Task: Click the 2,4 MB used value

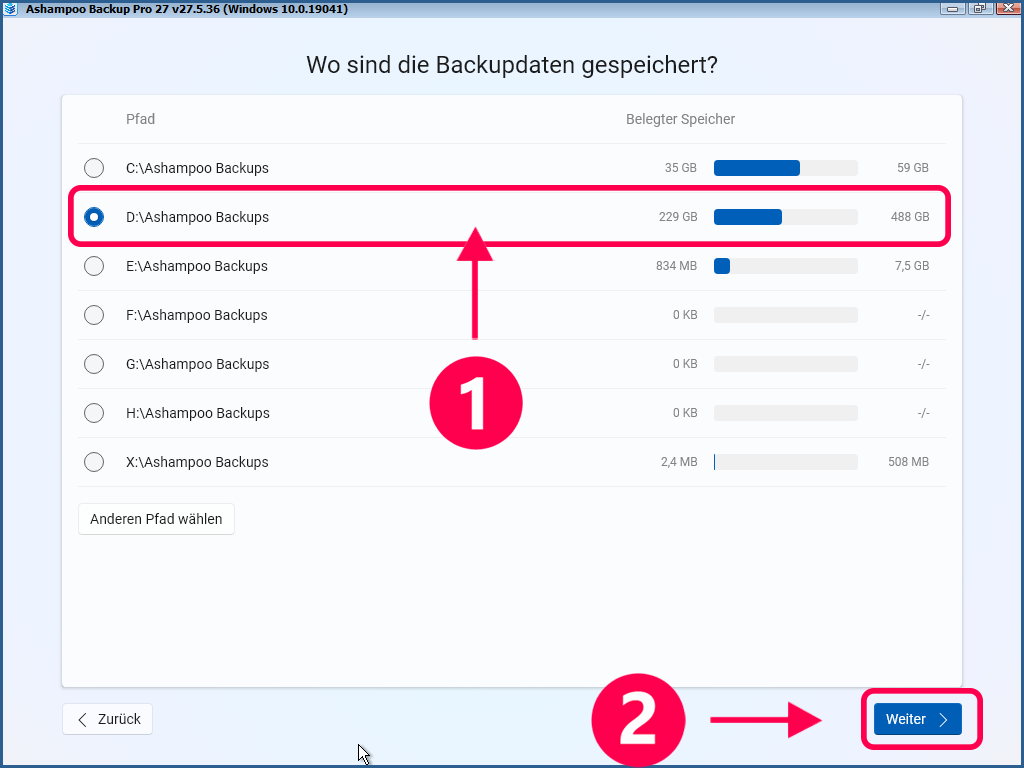Action: click(679, 462)
